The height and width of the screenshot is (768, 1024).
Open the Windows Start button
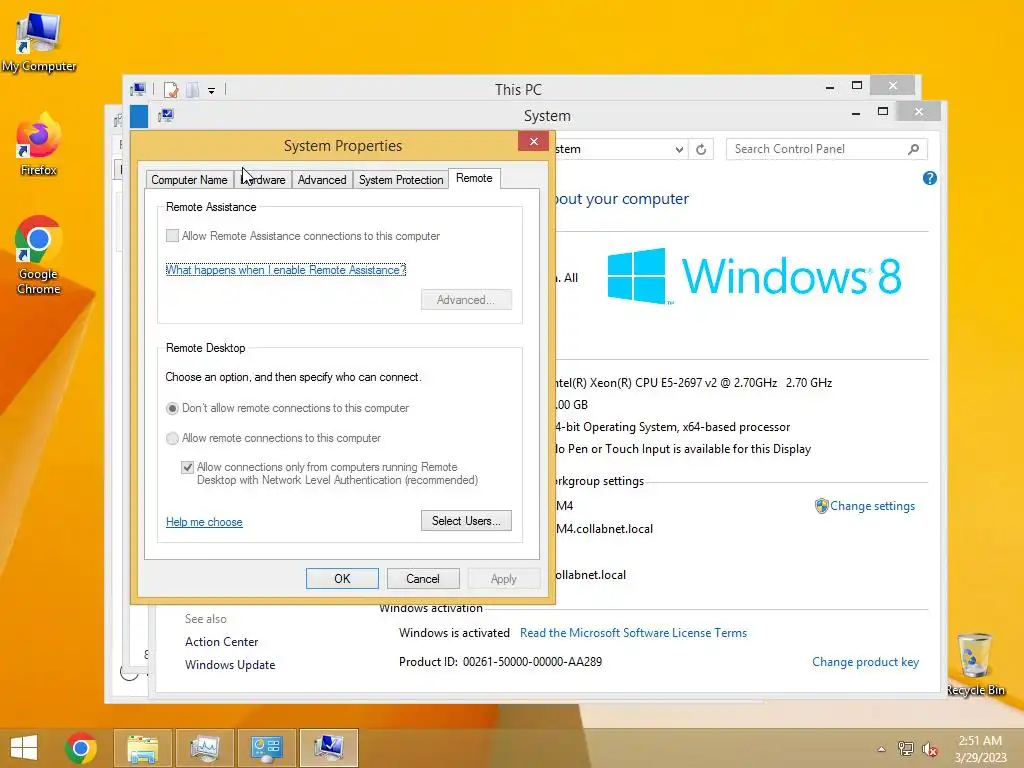pos(24,748)
